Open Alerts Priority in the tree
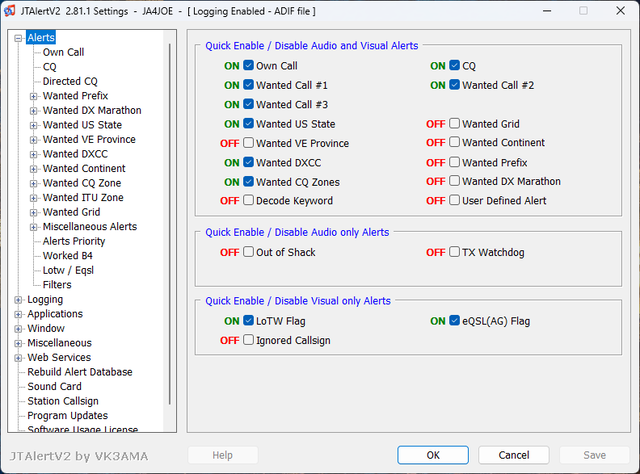The height and width of the screenshot is (474, 640). pos(74,241)
